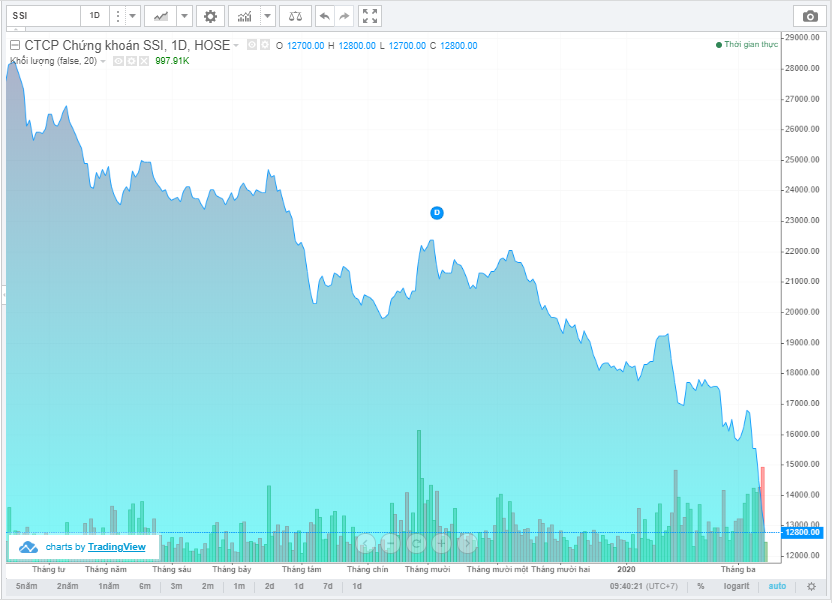Hide the CTCP Chứng khoán SSI series
This screenshot has height=603, width=833.
tap(252, 45)
